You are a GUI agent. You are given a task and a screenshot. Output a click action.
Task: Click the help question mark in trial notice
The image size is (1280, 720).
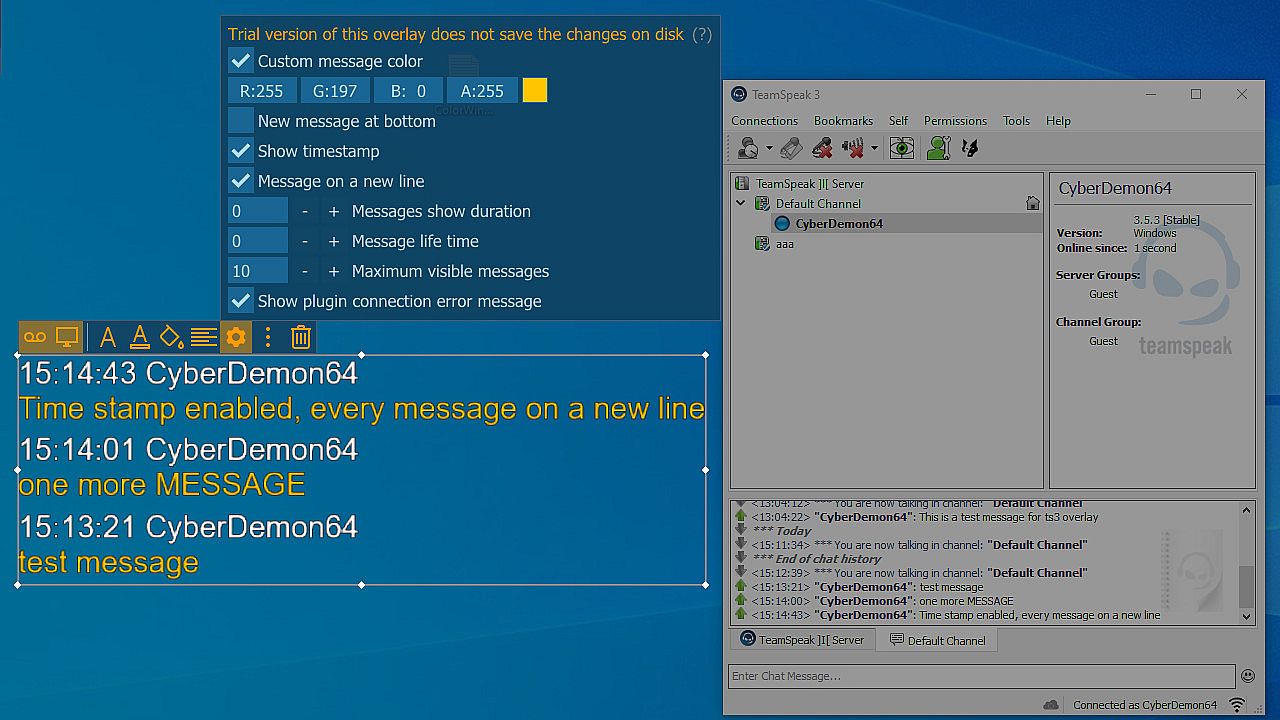click(702, 34)
